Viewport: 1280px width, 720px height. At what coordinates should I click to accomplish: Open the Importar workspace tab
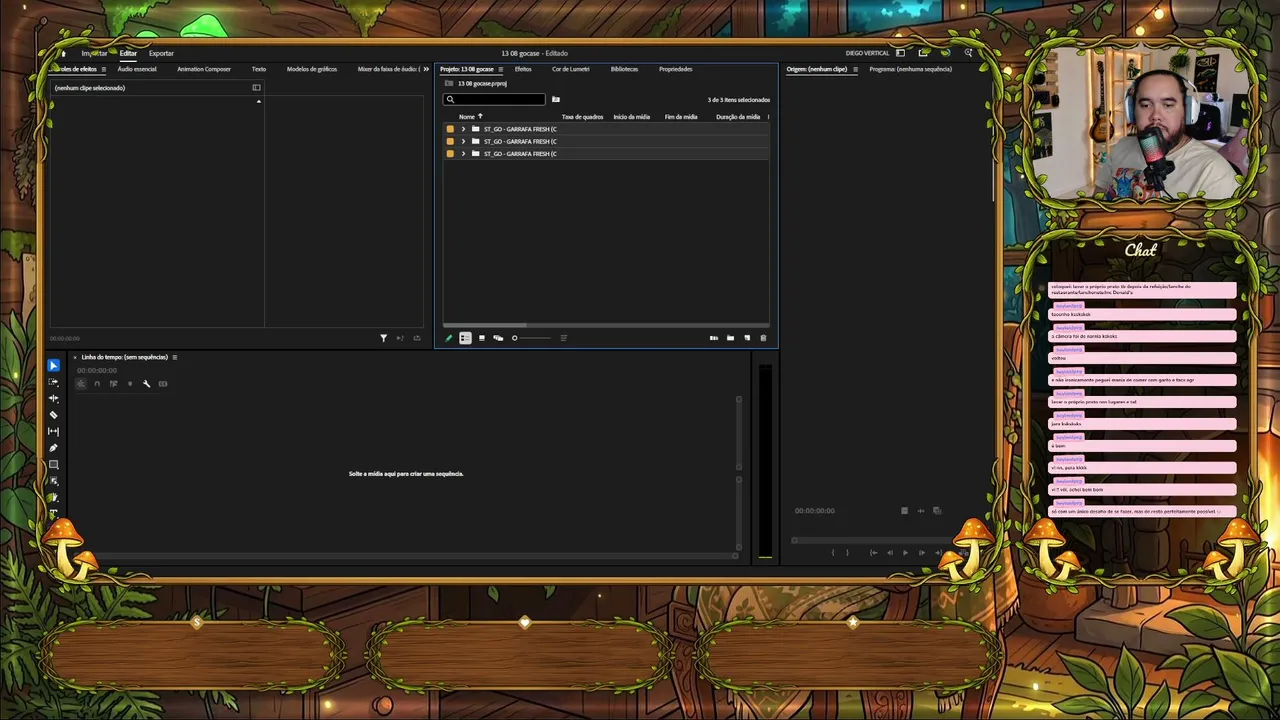94,53
